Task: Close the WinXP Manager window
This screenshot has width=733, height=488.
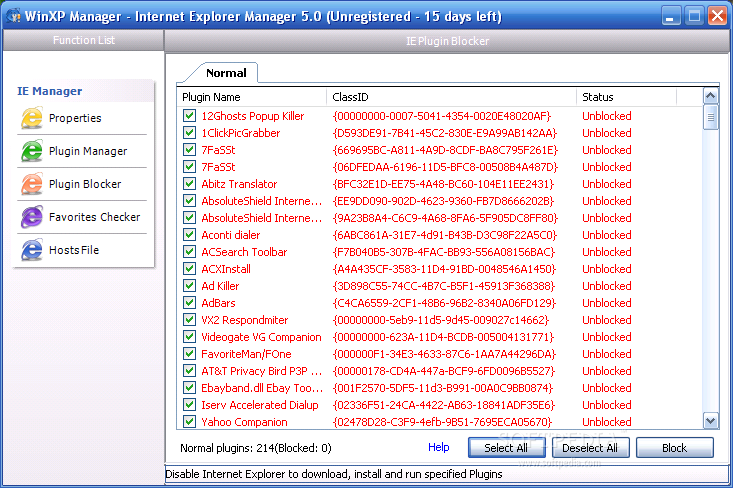Action: point(717,16)
